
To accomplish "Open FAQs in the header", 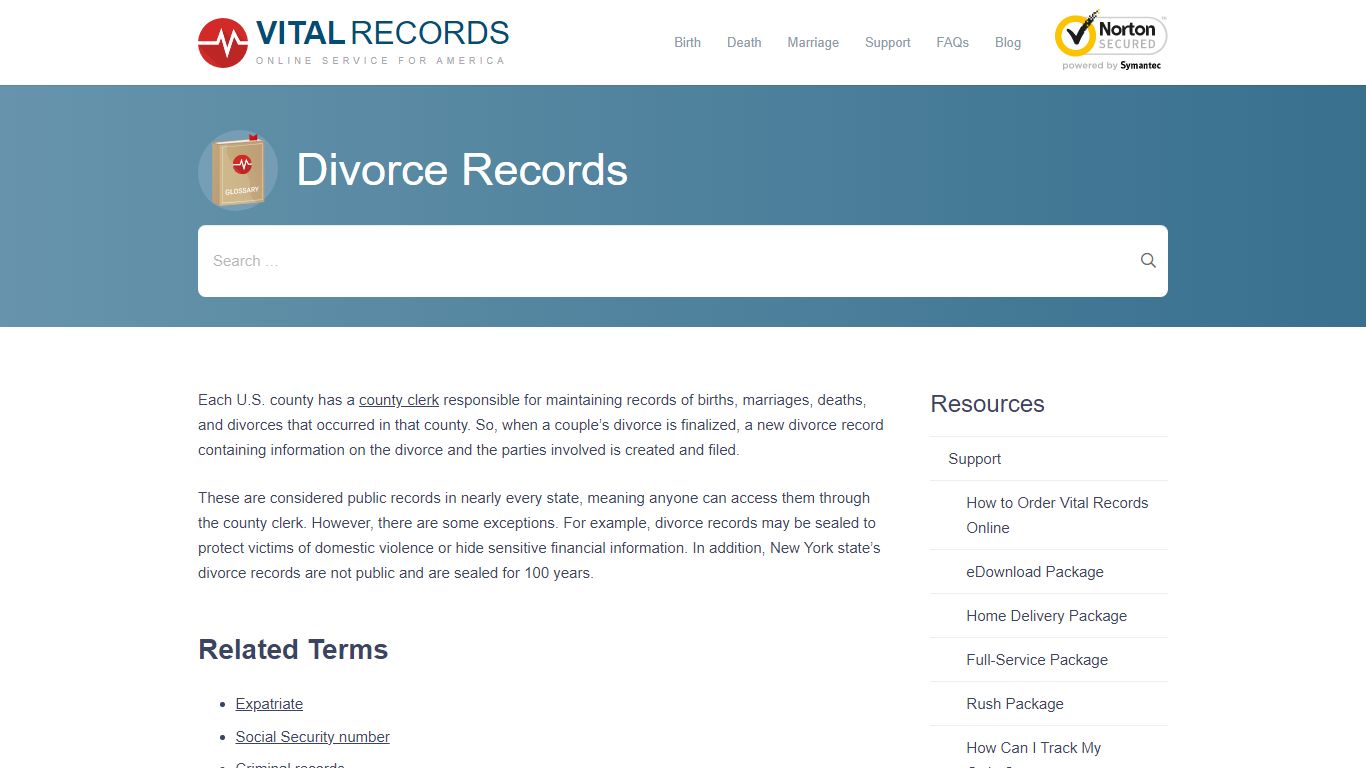I will [952, 42].
